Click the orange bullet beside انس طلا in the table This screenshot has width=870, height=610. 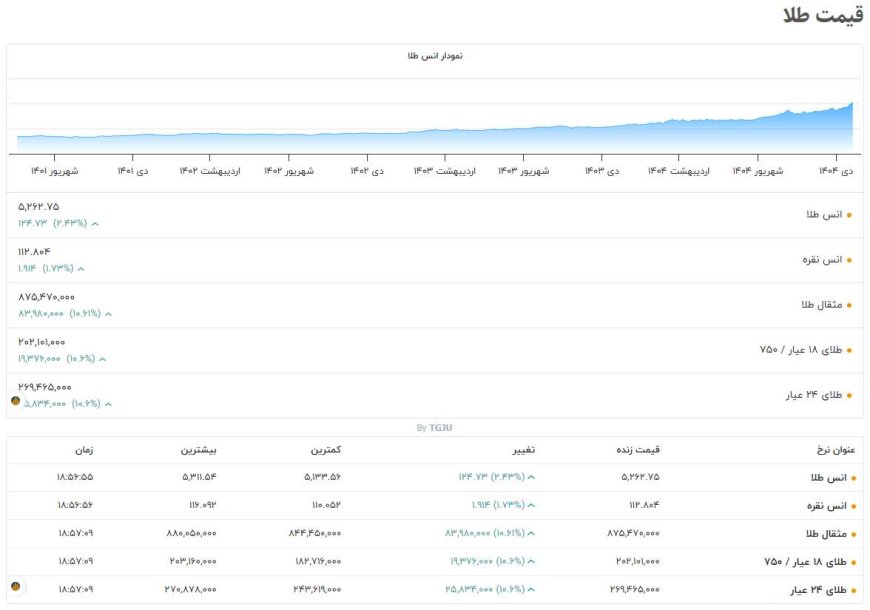[x=853, y=478]
